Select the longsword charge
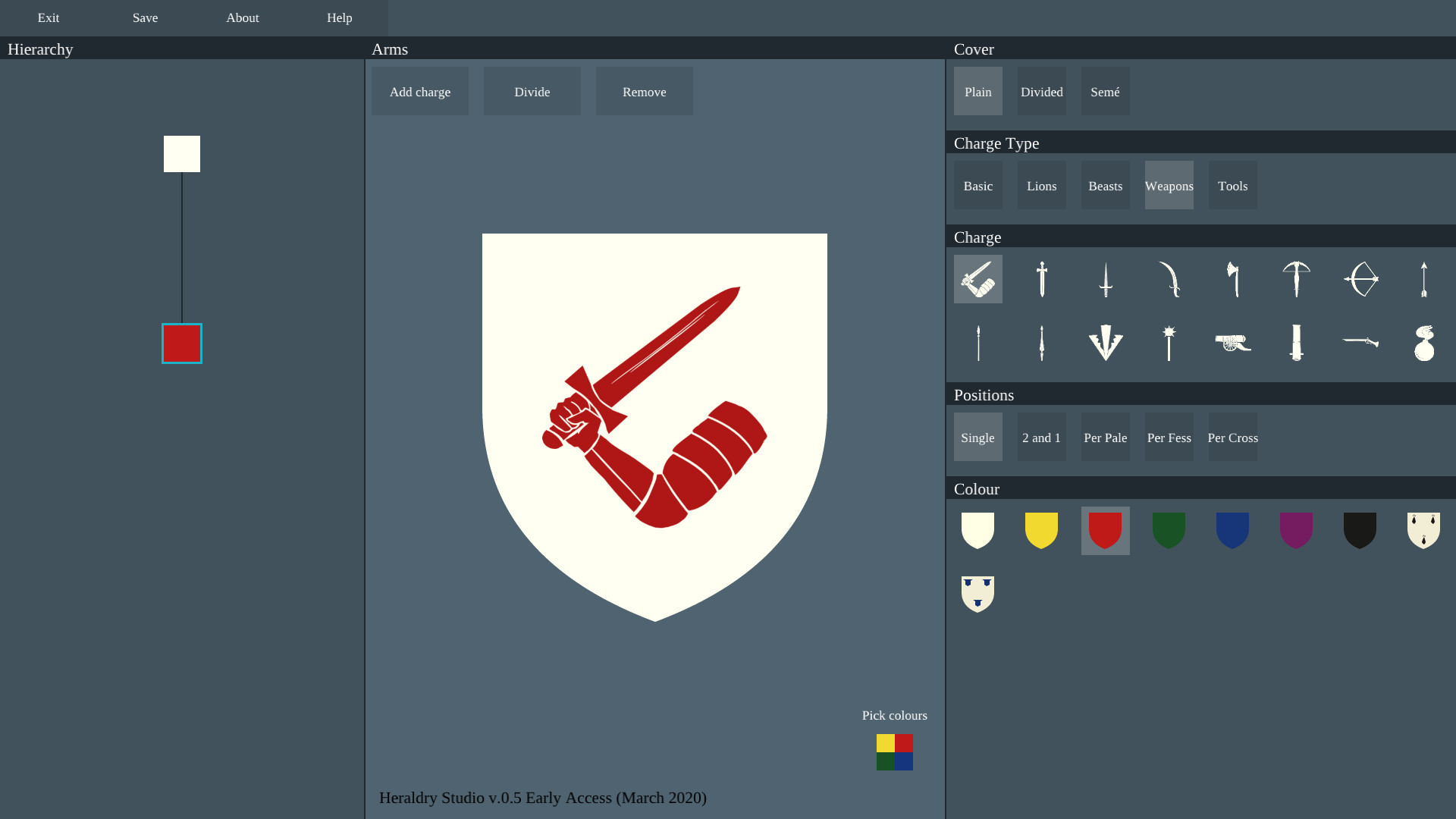 1042,279
